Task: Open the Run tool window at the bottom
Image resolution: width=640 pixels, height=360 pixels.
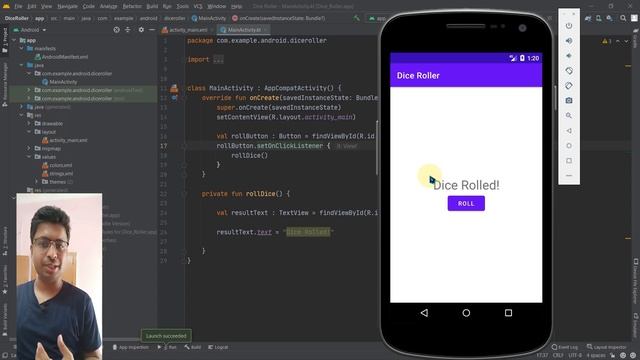Action: 167,347
